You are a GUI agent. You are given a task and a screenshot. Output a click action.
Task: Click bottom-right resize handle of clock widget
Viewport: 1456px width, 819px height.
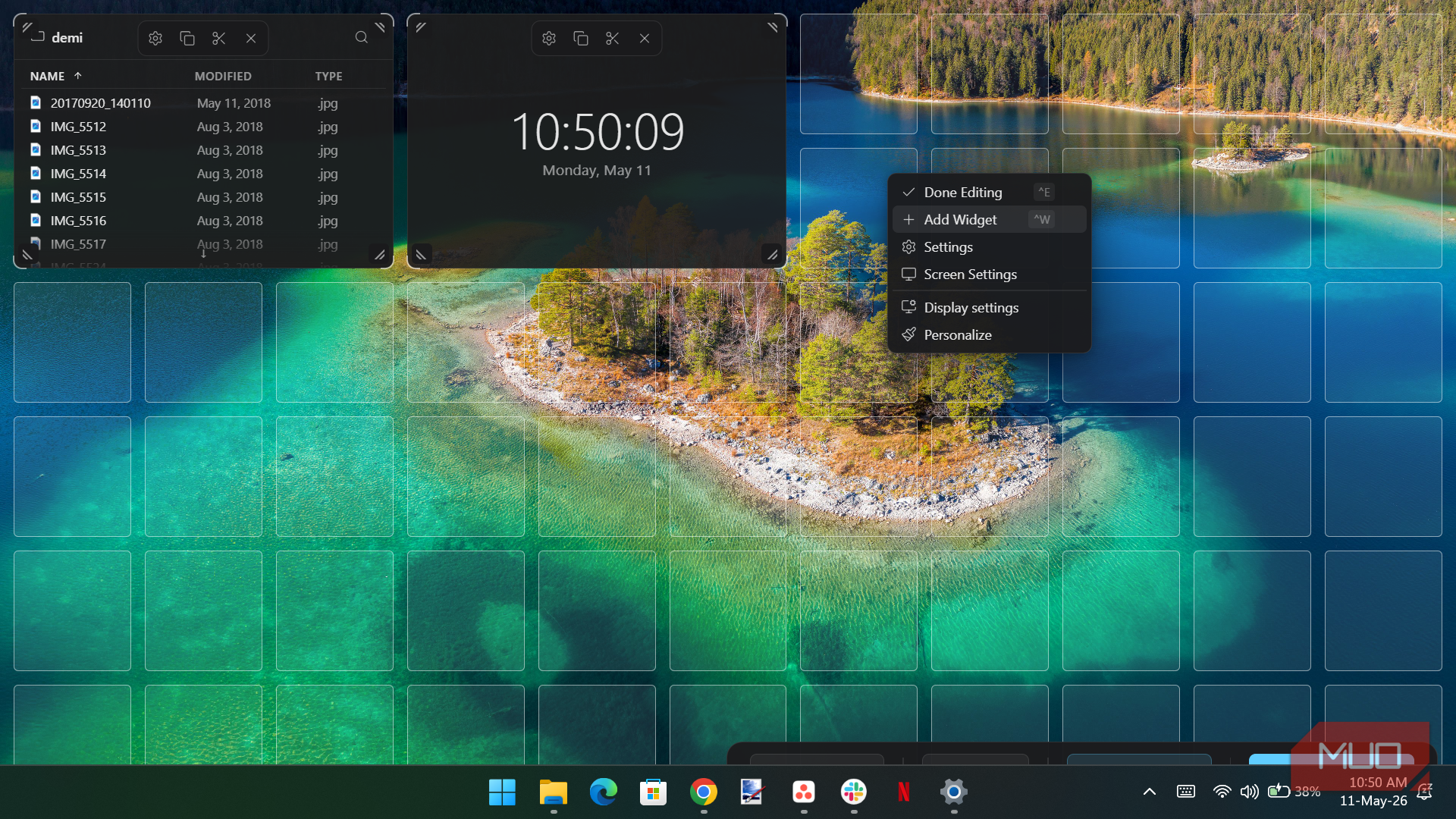point(772,255)
